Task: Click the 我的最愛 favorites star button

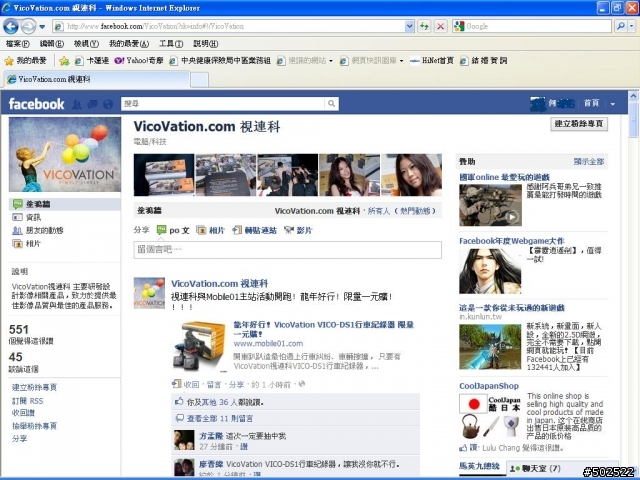Action: [x=25, y=61]
